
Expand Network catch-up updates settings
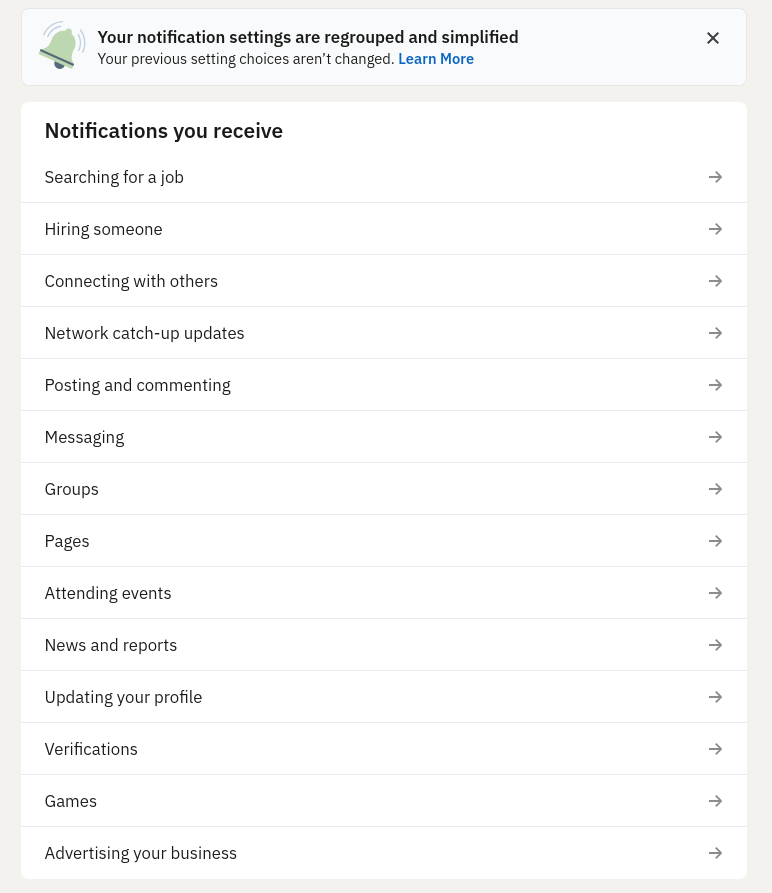[715, 333]
